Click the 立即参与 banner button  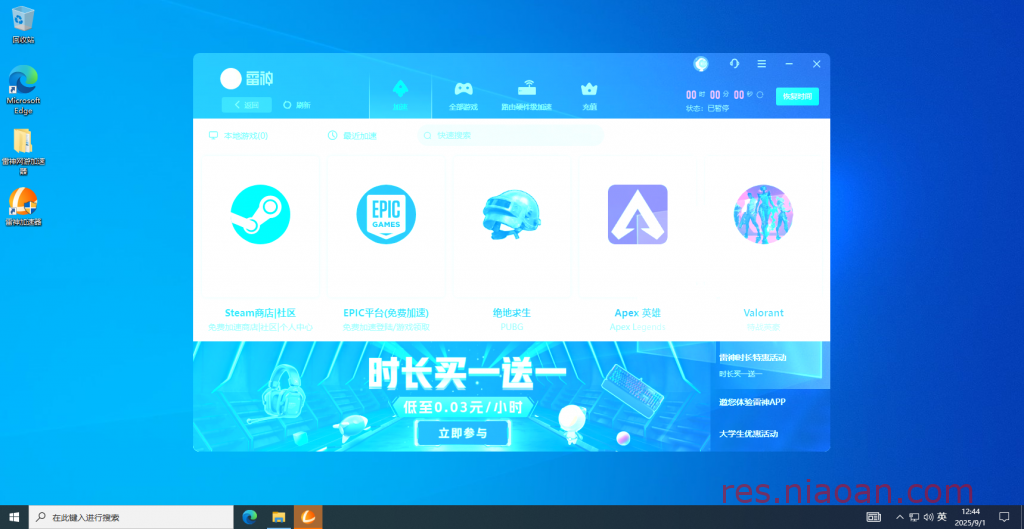coord(462,433)
